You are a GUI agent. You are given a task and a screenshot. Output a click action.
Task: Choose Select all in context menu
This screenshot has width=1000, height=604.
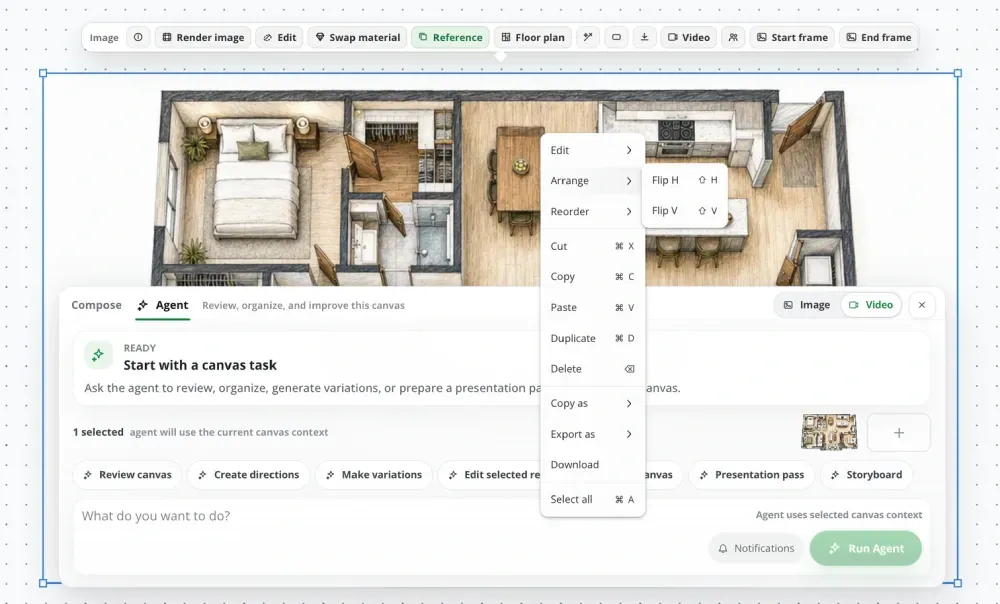592,499
